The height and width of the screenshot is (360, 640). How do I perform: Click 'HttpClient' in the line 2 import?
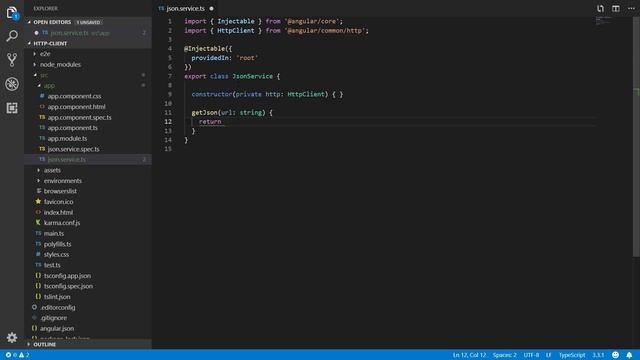pos(236,31)
